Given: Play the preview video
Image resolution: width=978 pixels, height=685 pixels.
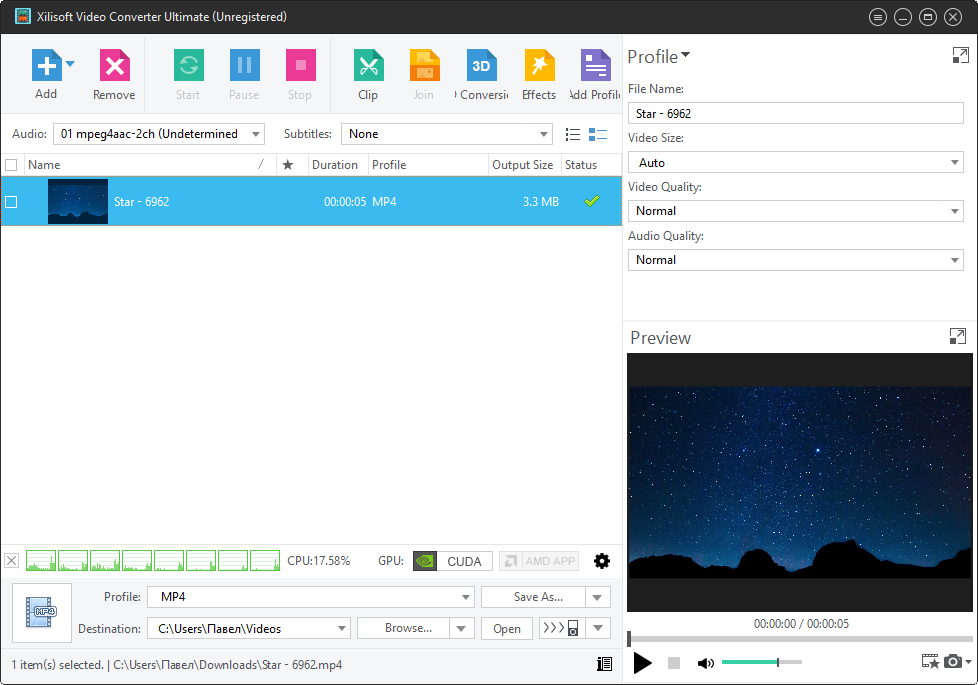Looking at the screenshot, I should pos(642,663).
